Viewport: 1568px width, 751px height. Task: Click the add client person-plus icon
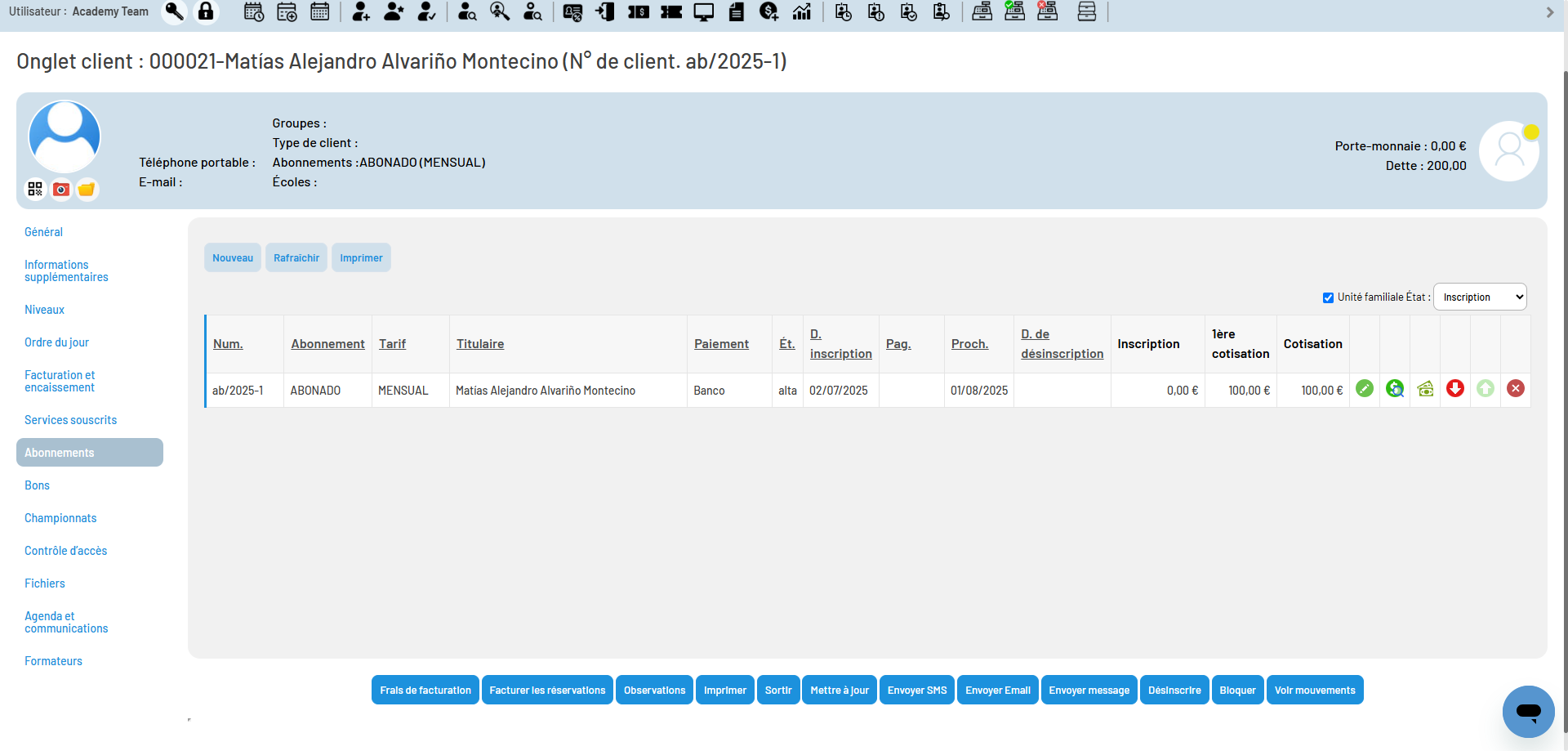click(x=361, y=11)
